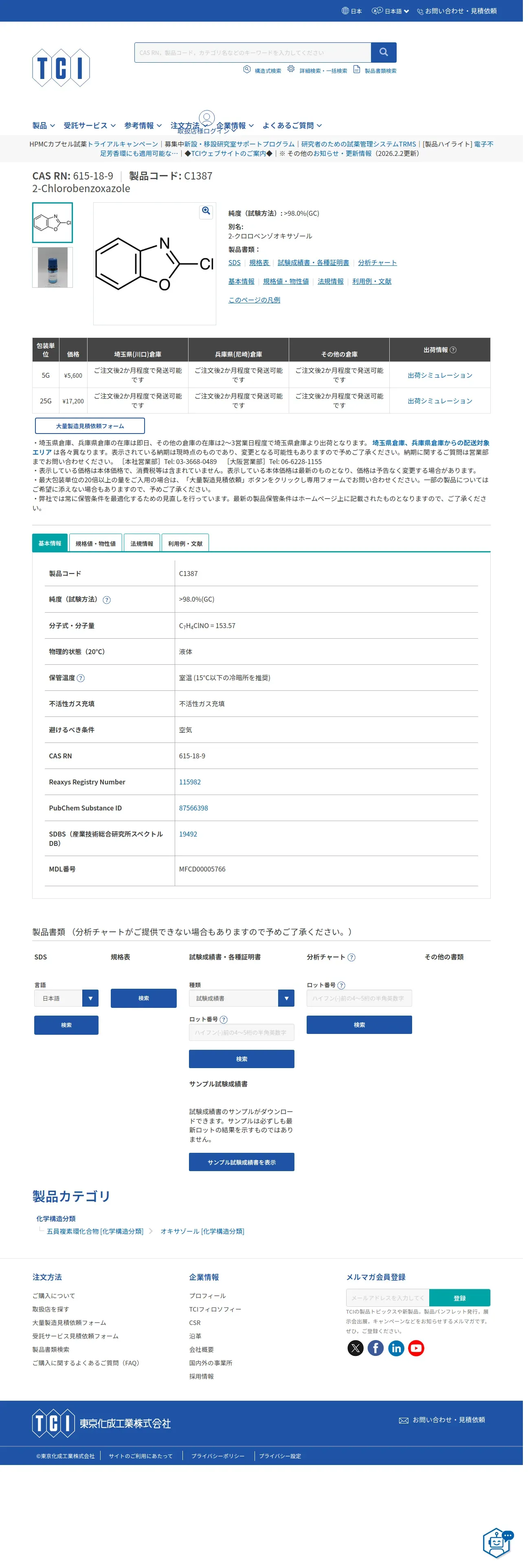Click the footer TCI 東京化成工業 logo
The image size is (529, 1568).
(x=102, y=1423)
